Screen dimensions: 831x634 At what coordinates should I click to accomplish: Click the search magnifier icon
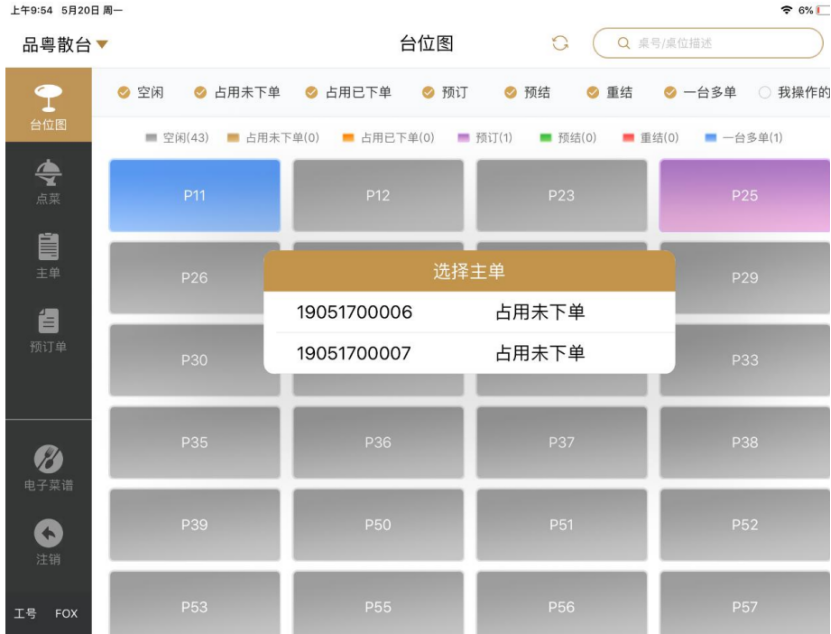click(x=624, y=43)
